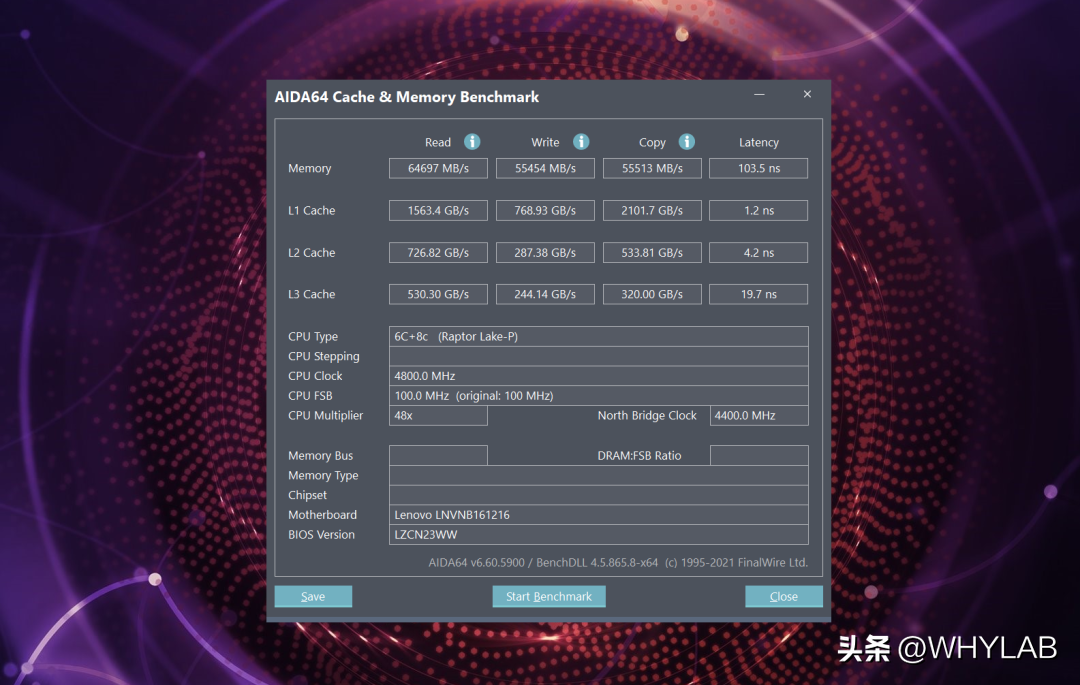
Task: Click the Copy column header label
Action: tap(652, 143)
